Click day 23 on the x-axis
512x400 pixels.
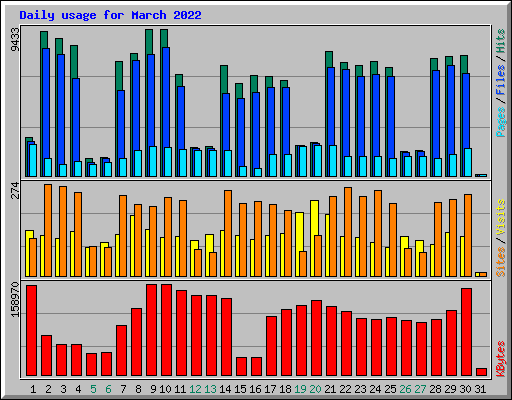pyautogui.click(x=360, y=389)
